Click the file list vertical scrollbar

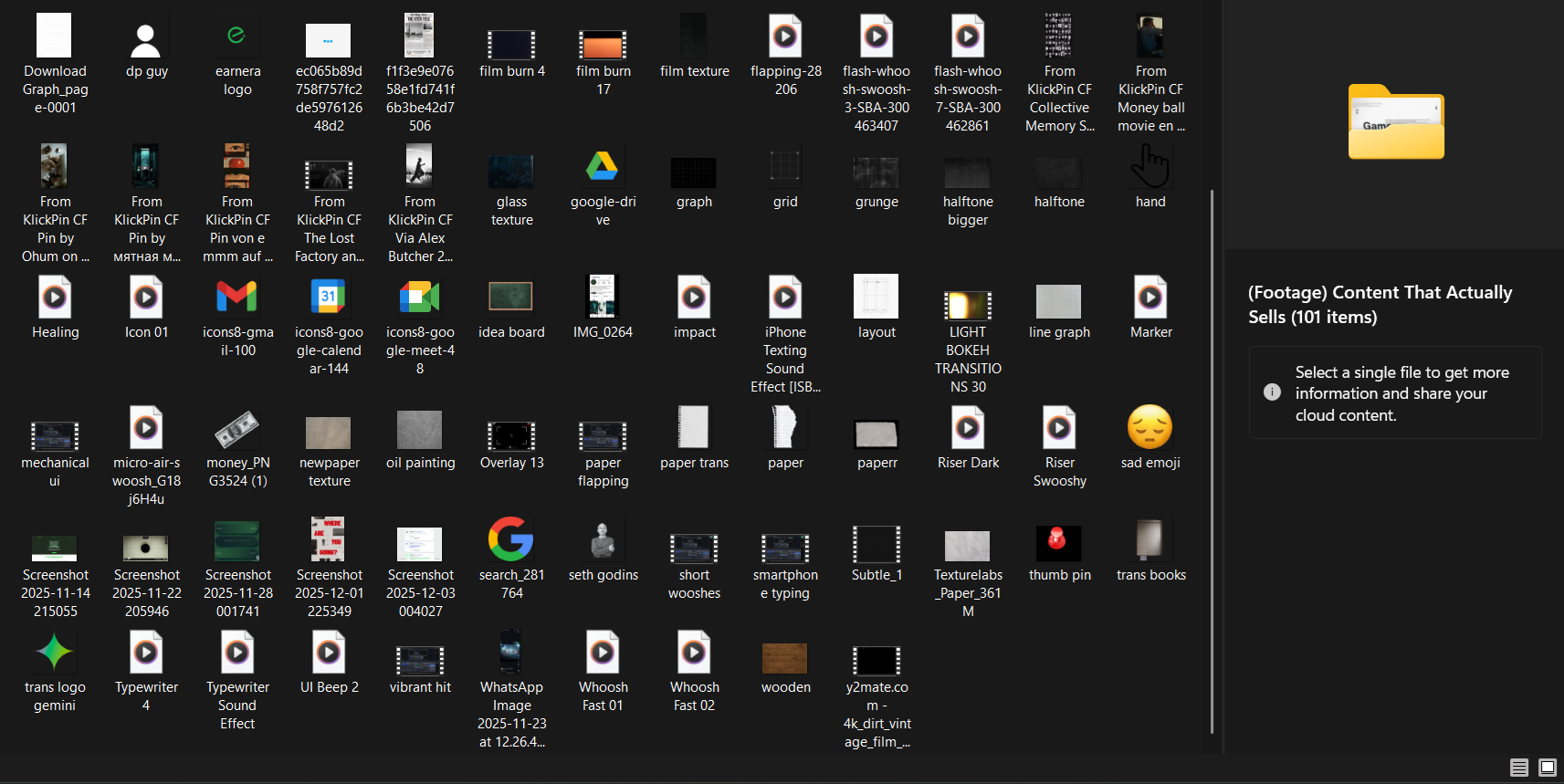(1212, 456)
